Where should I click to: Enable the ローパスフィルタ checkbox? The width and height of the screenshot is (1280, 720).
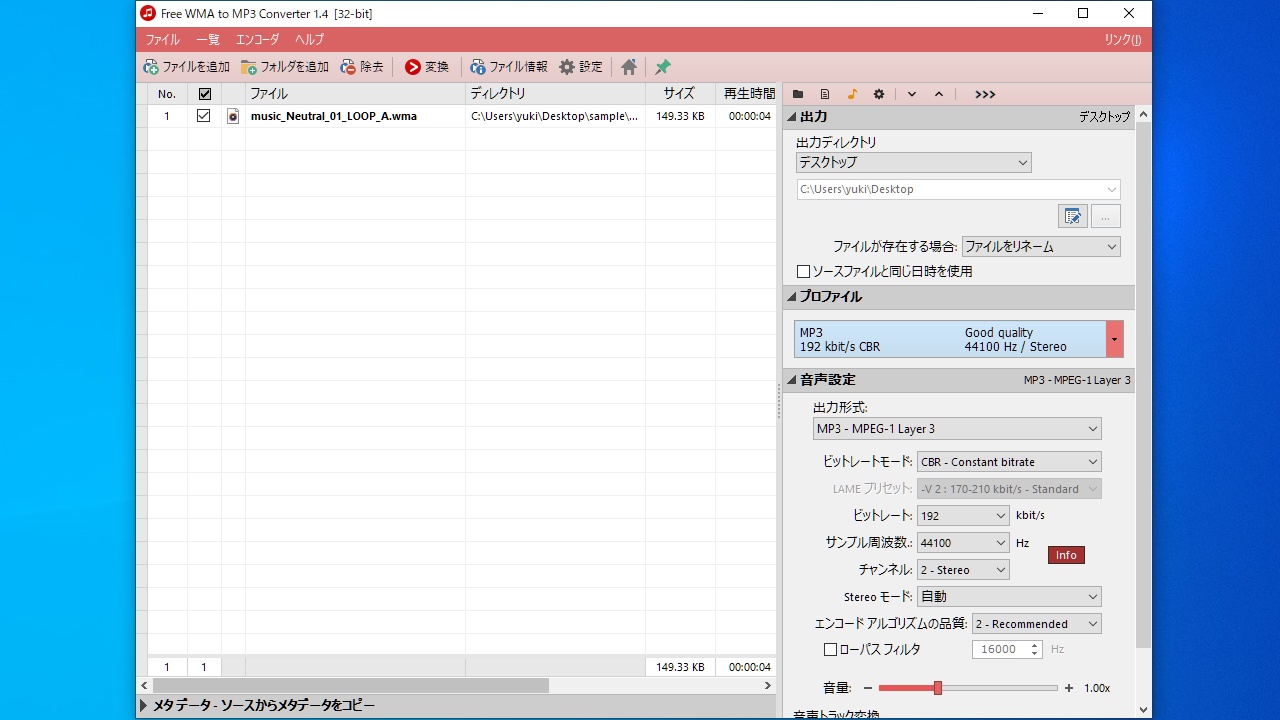pyautogui.click(x=830, y=649)
